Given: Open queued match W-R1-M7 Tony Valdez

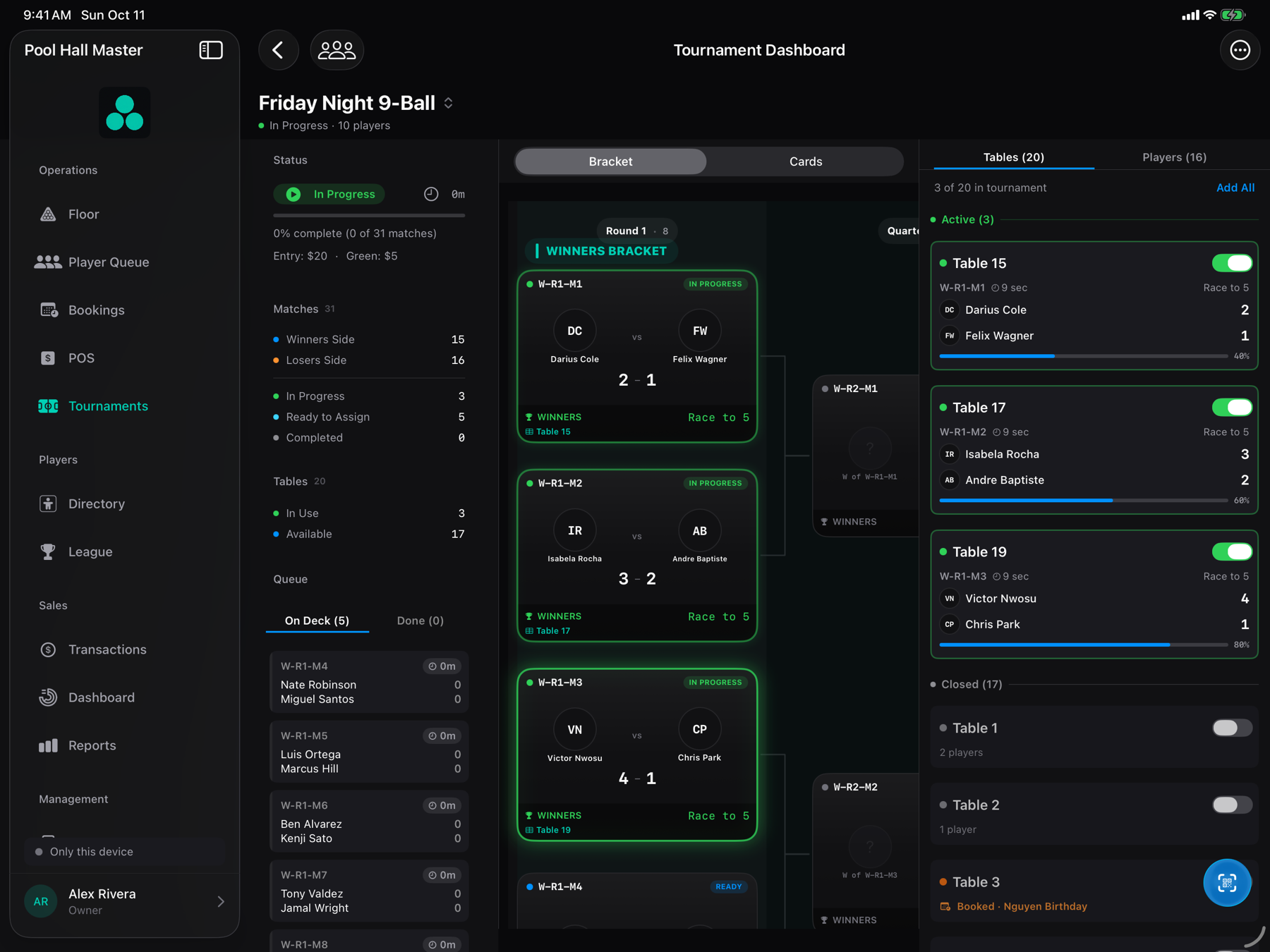Looking at the screenshot, I should pyautogui.click(x=369, y=891).
